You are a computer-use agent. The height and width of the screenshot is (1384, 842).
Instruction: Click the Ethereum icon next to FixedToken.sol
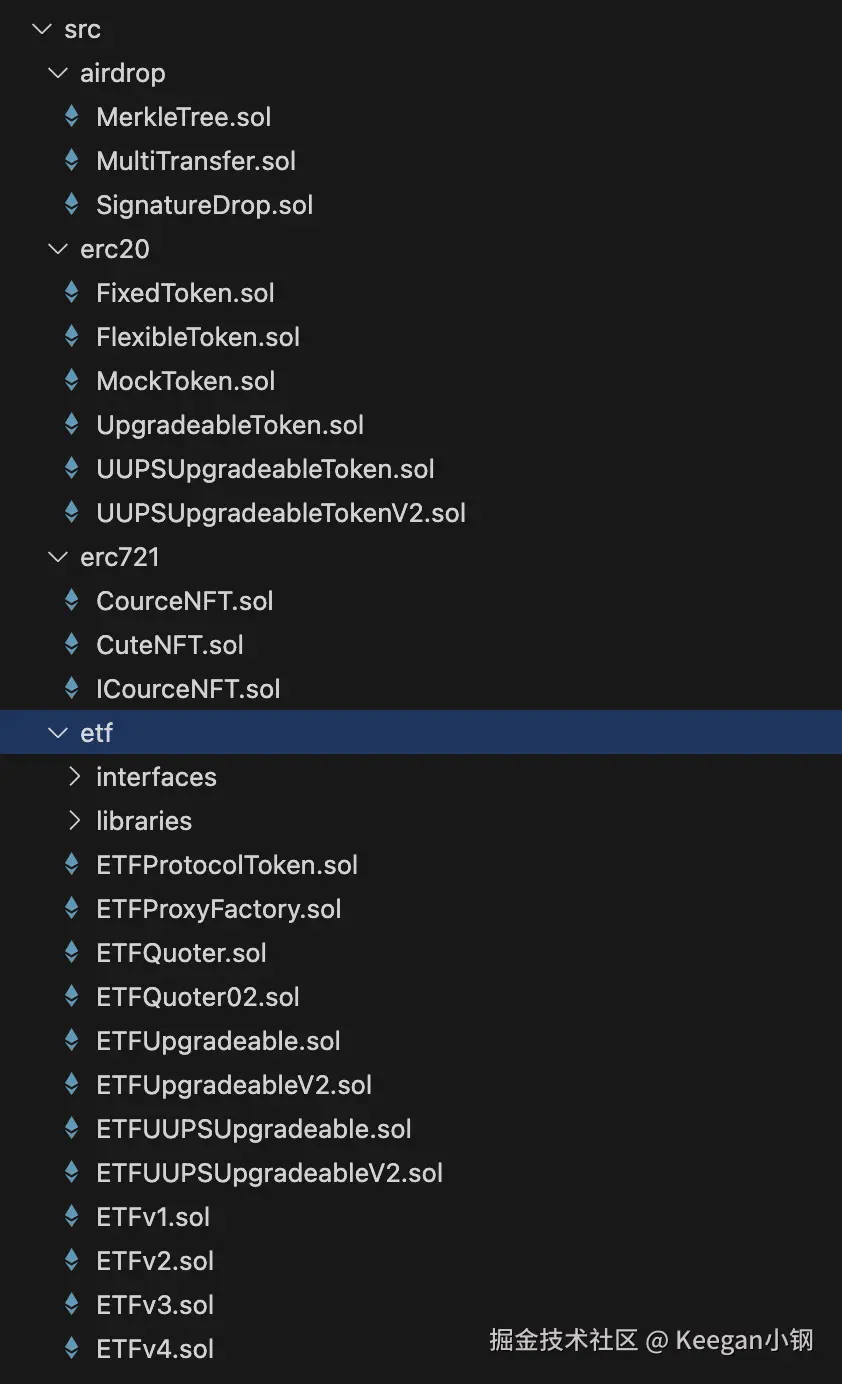point(72,293)
